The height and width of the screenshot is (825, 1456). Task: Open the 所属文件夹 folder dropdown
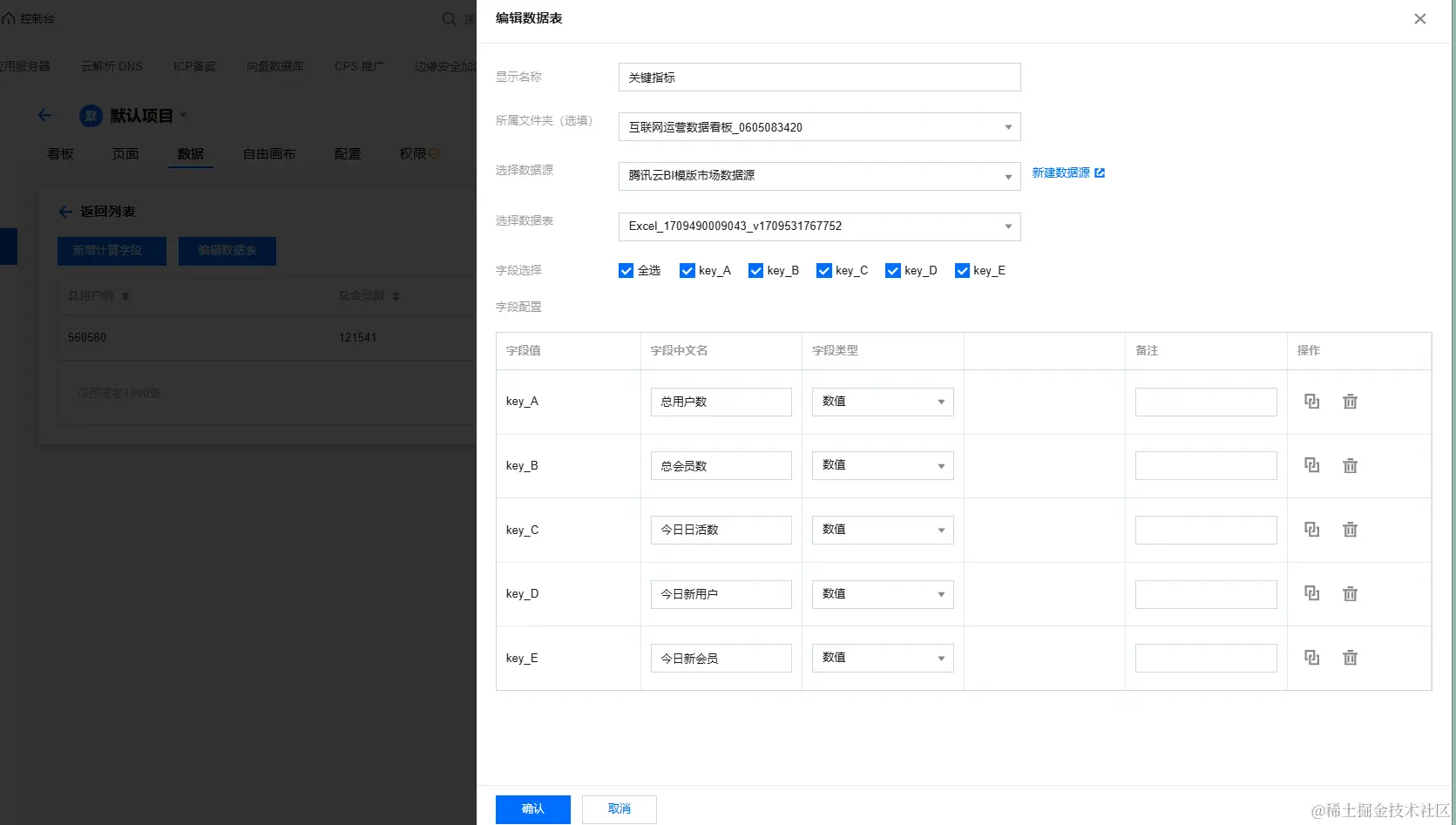819,127
